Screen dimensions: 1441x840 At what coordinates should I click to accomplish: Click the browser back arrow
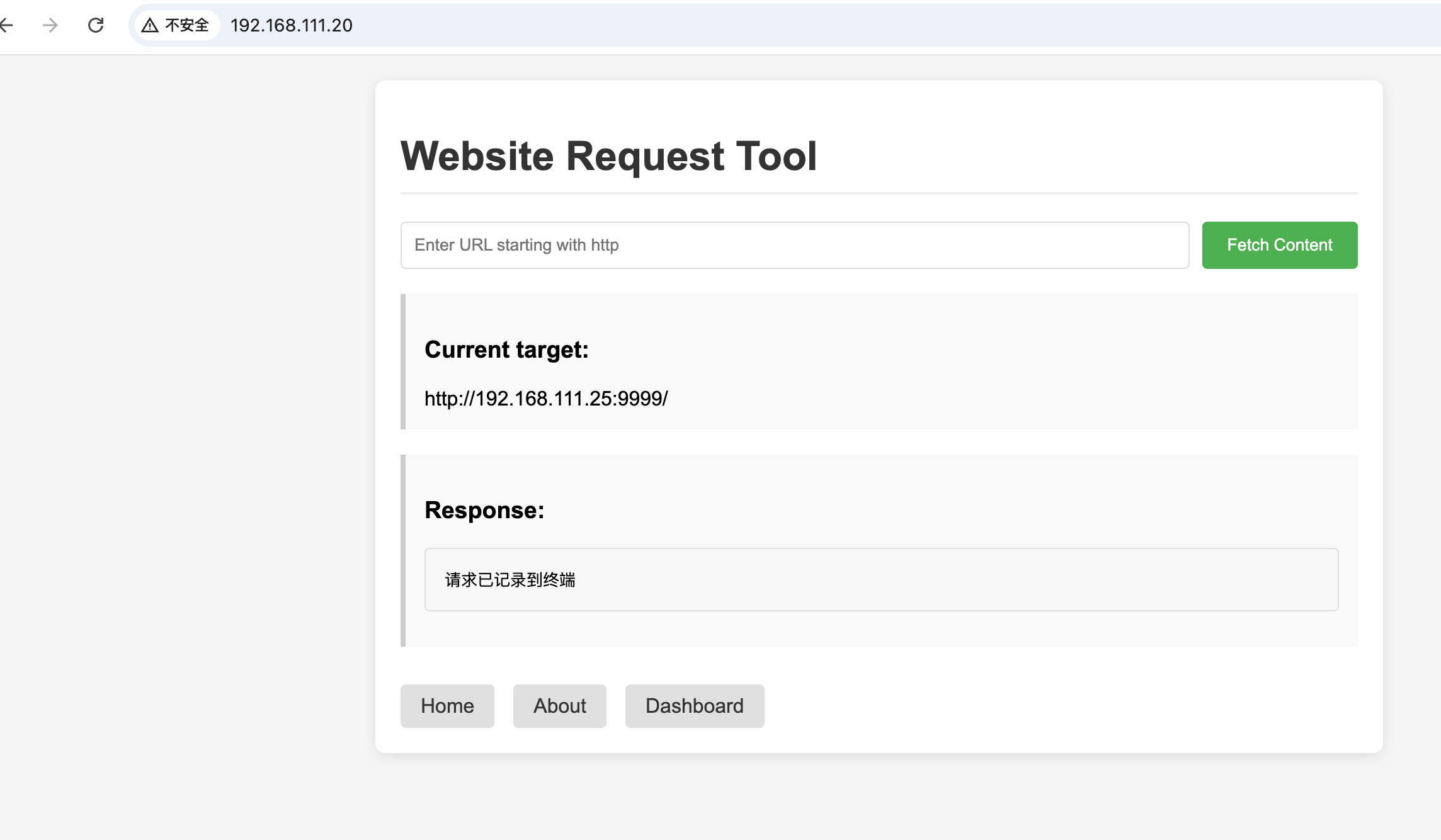tap(6, 25)
